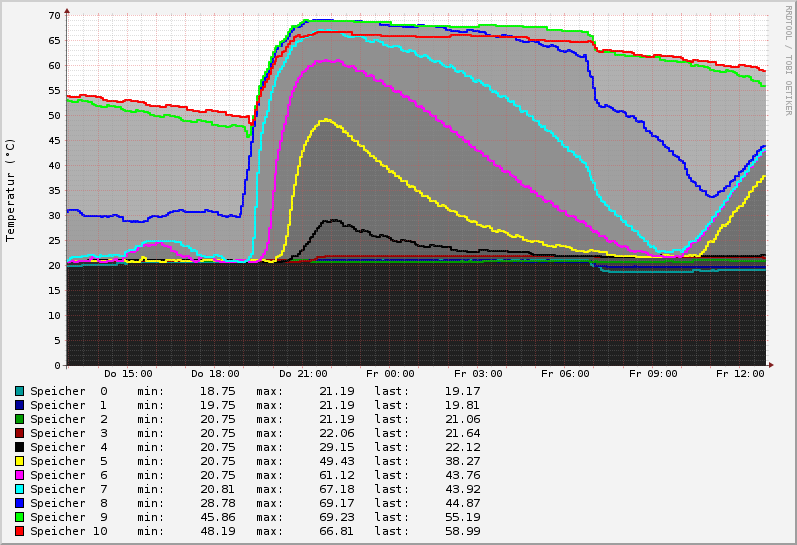797x545 pixels.
Task: Click the Temperatur (°C) vertical axis title
Action: tap(11, 190)
